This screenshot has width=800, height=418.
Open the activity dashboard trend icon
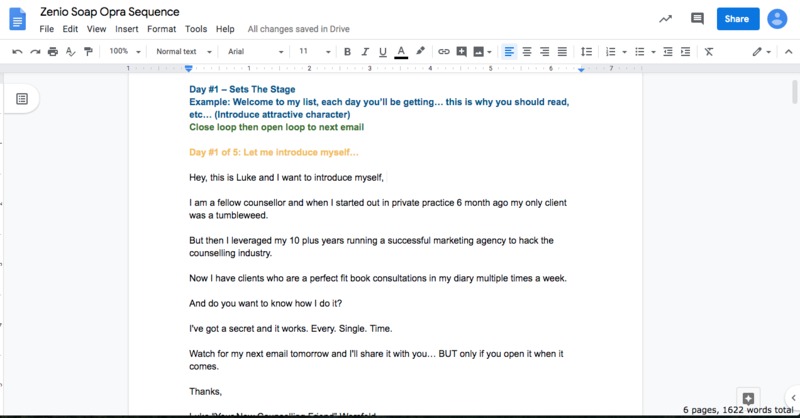pos(665,19)
